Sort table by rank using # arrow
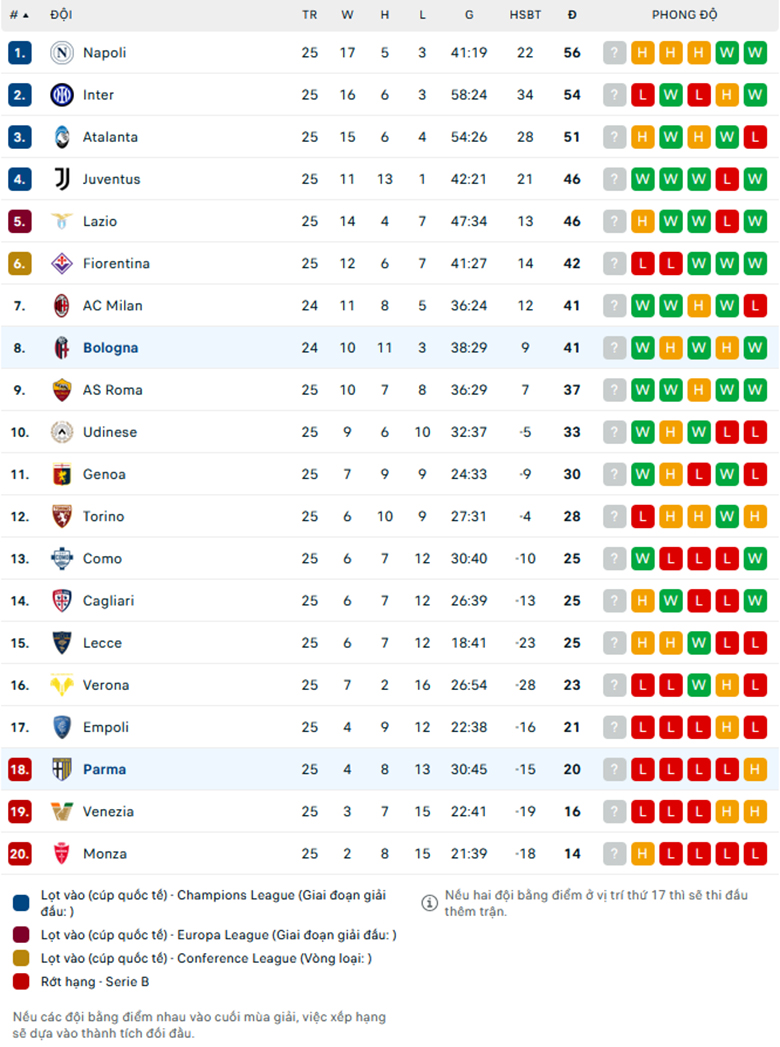 (19, 15)
